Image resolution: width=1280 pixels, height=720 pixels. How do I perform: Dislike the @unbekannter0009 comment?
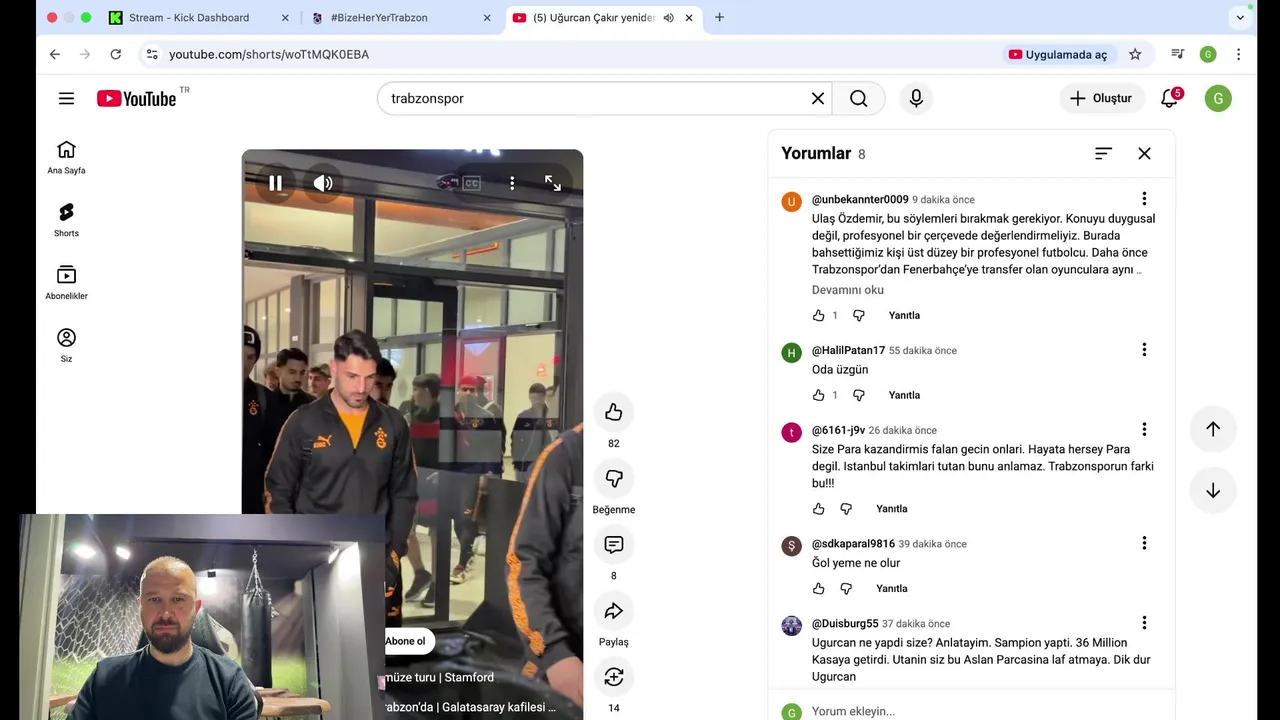coord(858,315)
